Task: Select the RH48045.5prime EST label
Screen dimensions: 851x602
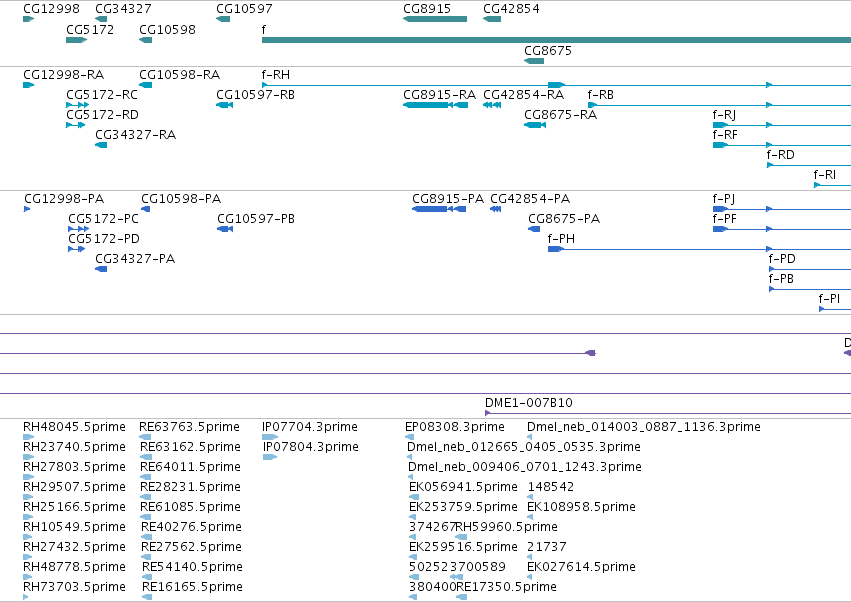Action: [74, 427]
